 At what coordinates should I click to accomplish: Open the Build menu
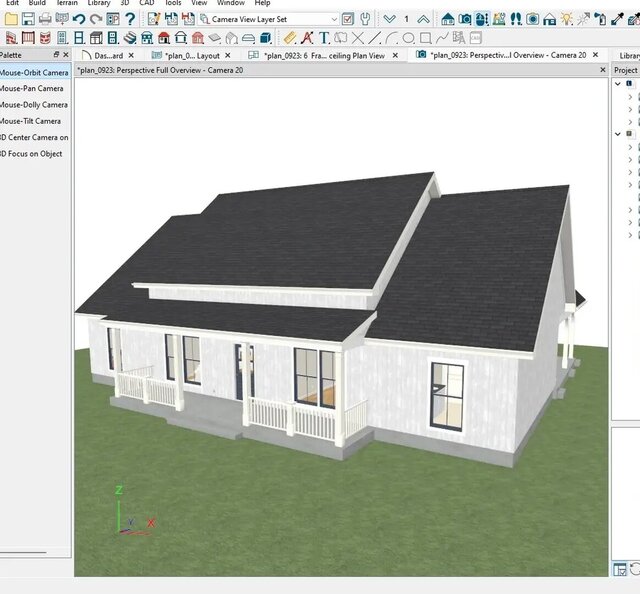[x=37, y=3]
